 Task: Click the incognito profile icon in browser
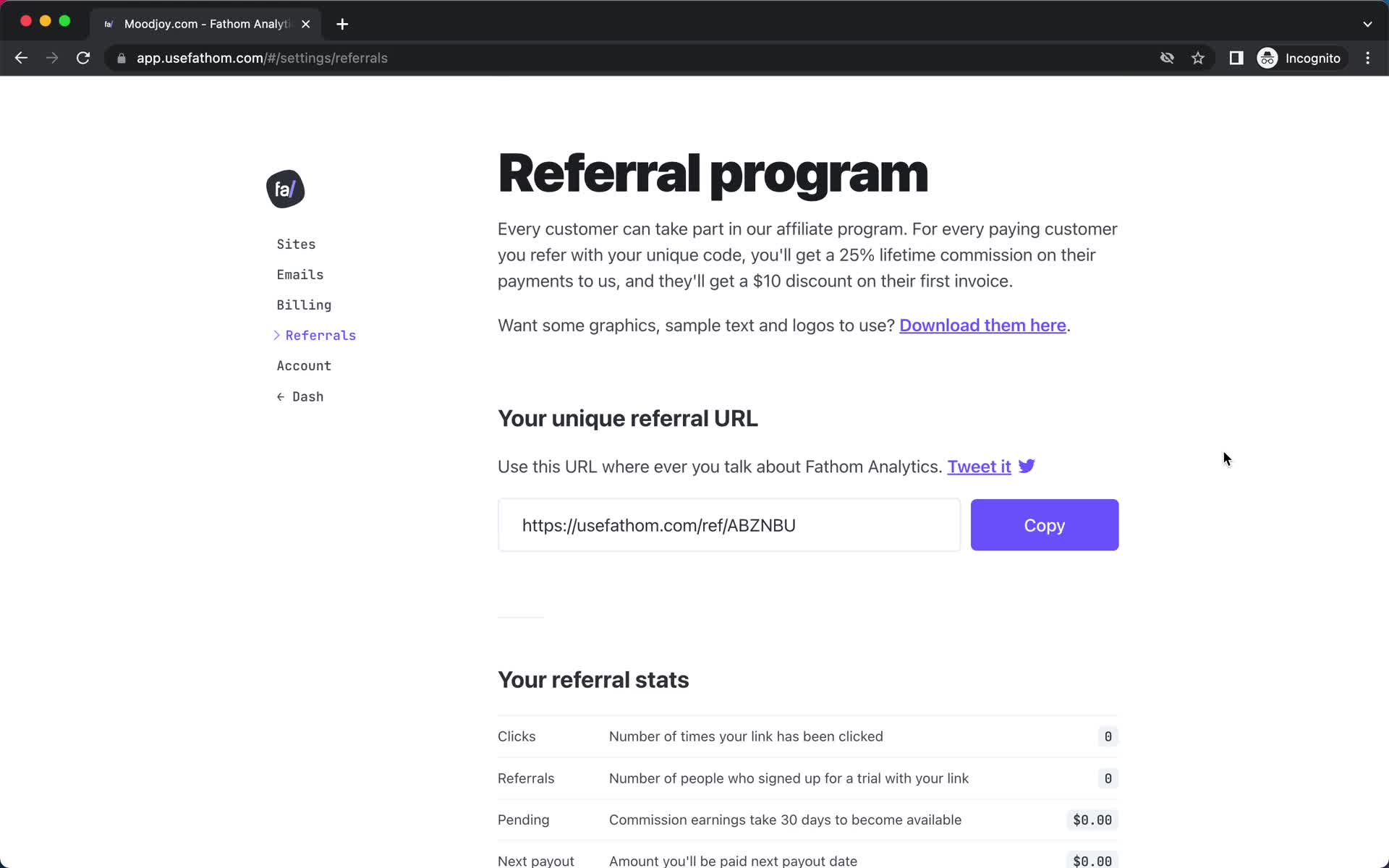[1267, 58]
